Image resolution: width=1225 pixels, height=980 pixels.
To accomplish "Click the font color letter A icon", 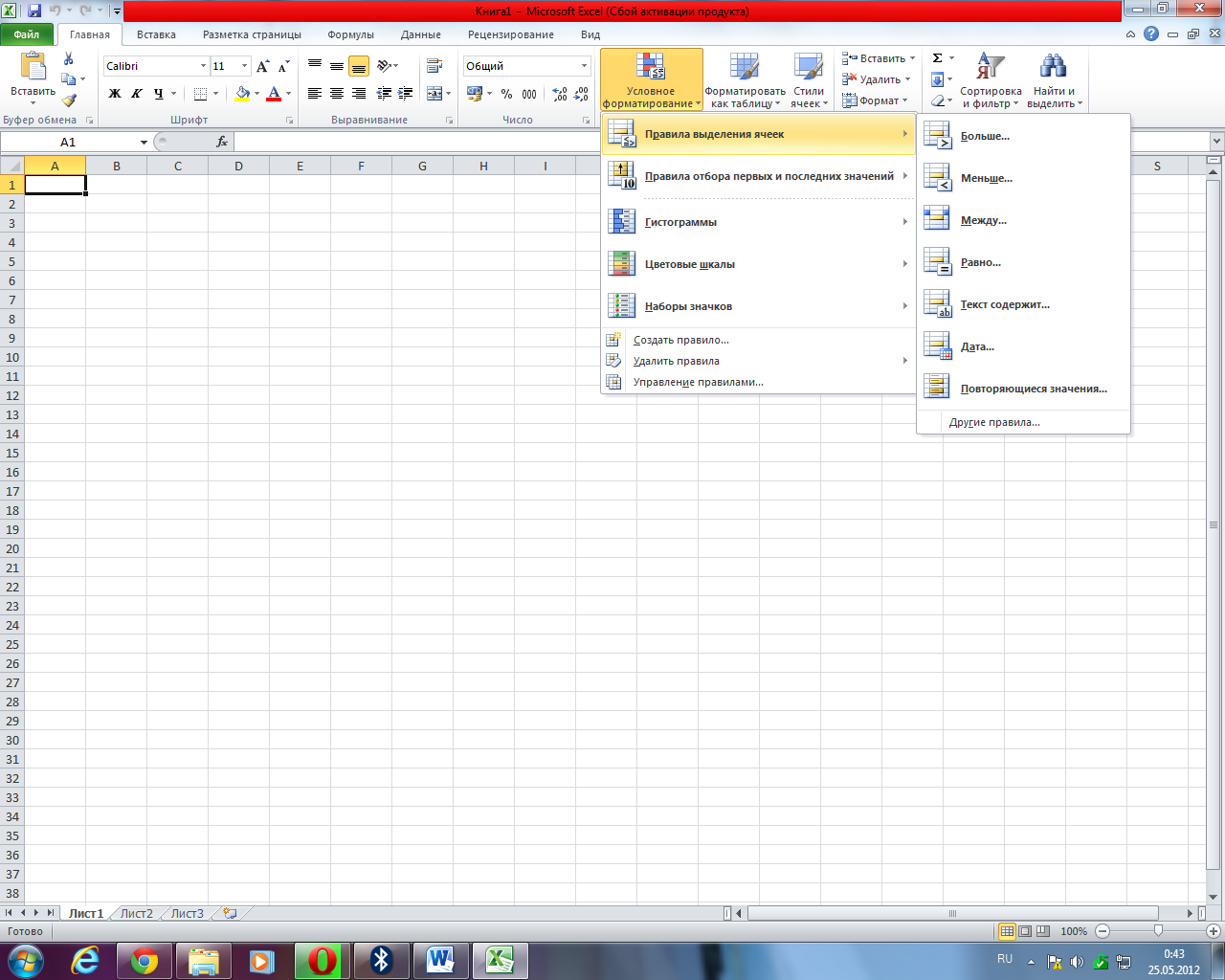I will point(274,94).
